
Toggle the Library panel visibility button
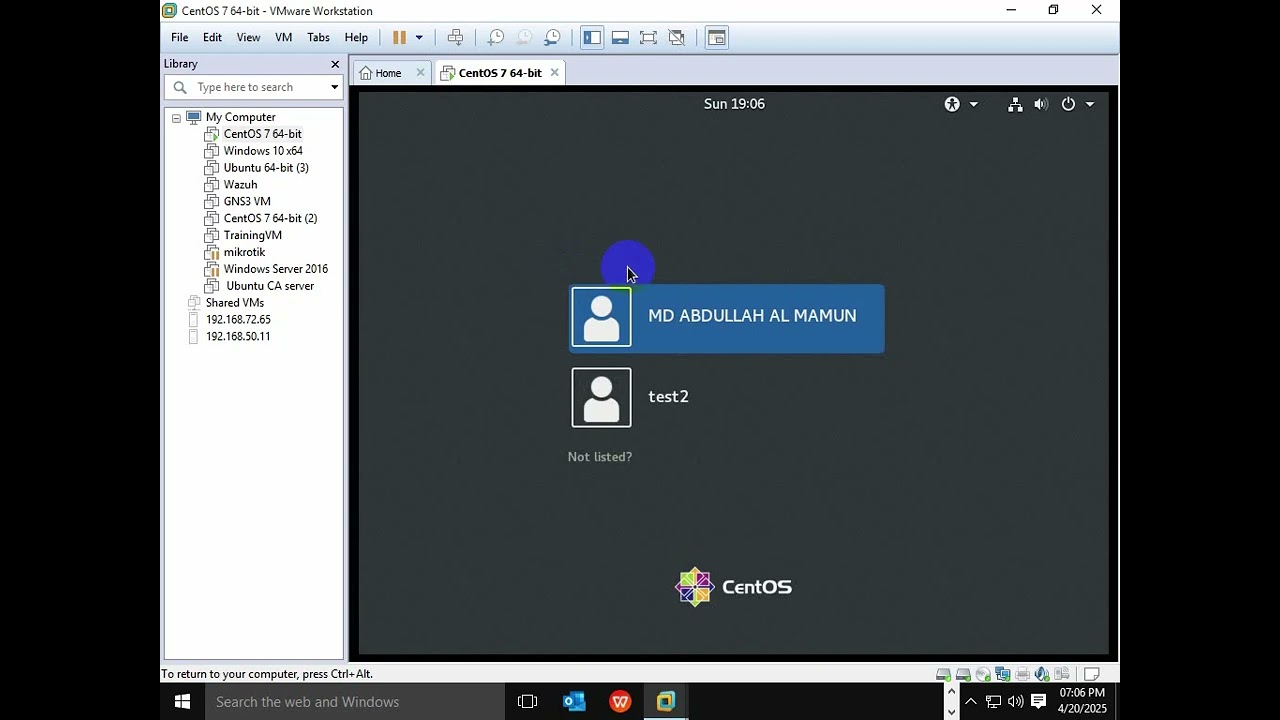592,37
